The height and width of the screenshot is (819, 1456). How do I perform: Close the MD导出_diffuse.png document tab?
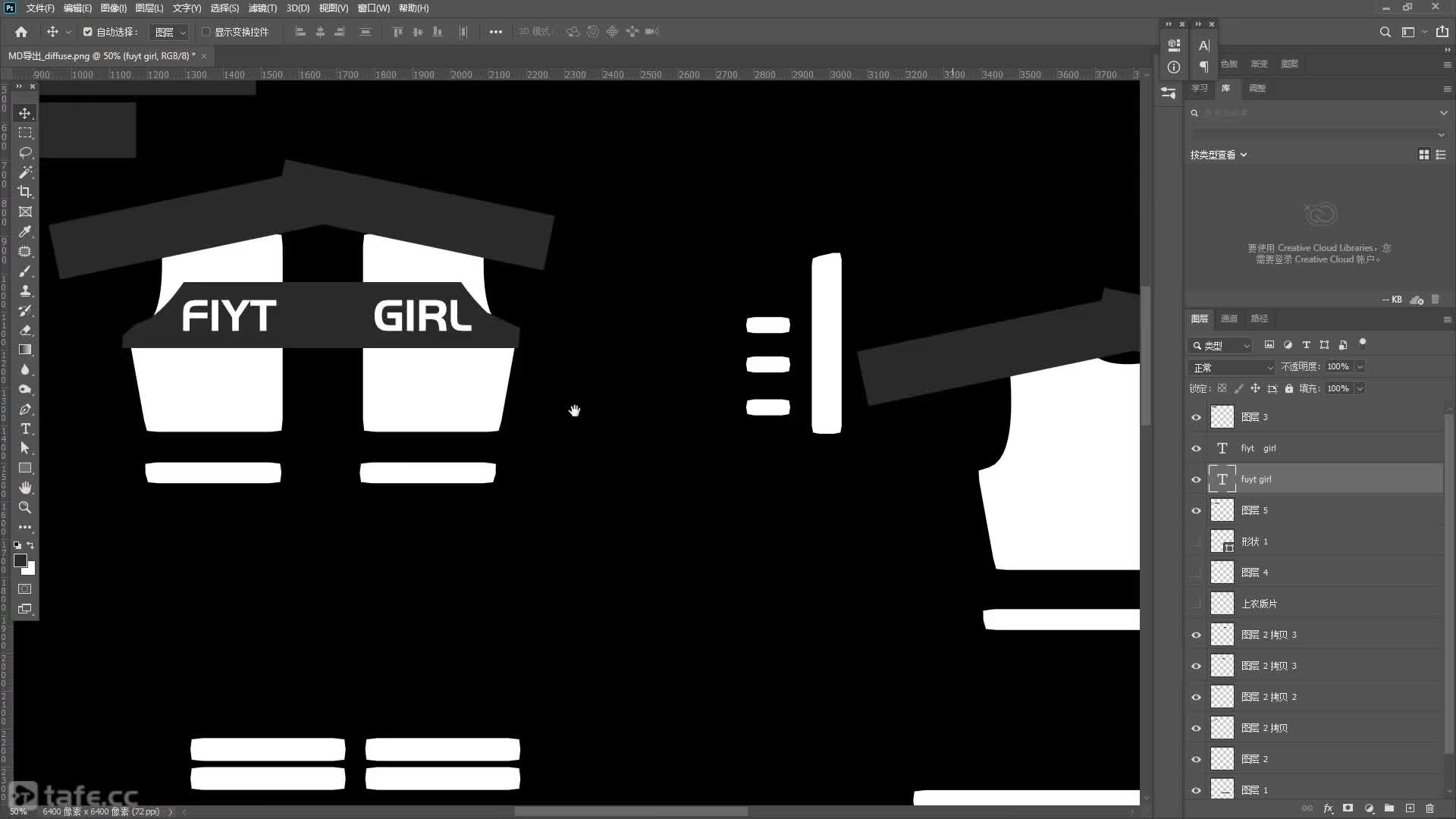coord(203,55)
